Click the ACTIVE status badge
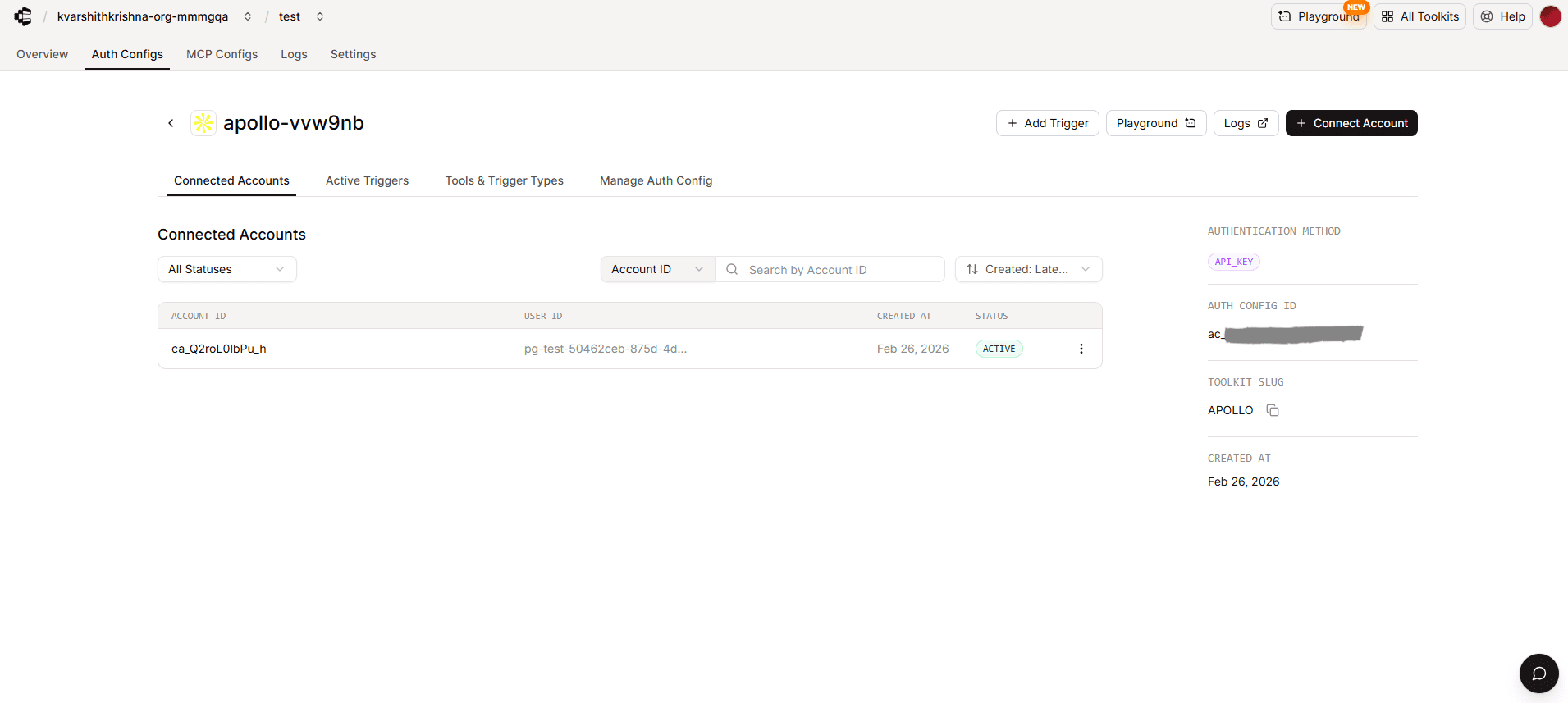 click(999, 349)
